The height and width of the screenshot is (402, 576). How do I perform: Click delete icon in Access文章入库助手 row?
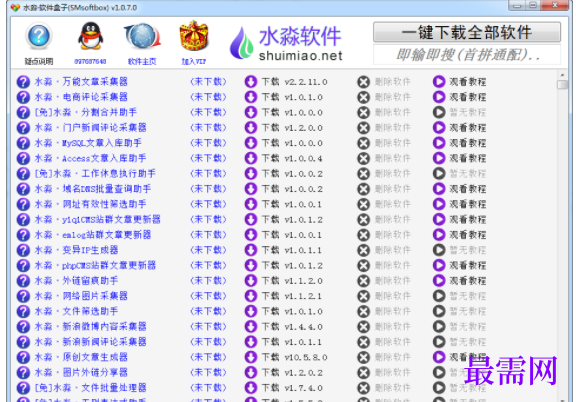coord(363,158)
